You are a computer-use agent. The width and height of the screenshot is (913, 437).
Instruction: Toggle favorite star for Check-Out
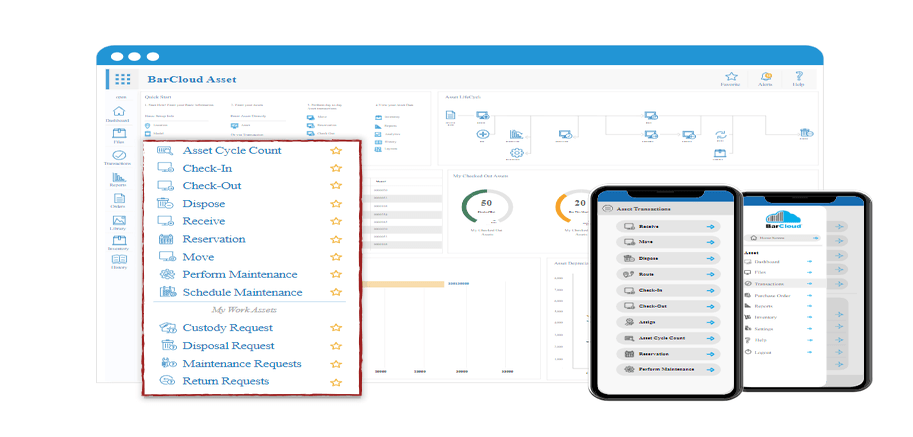pyautogui.click(x=335, y=186)
